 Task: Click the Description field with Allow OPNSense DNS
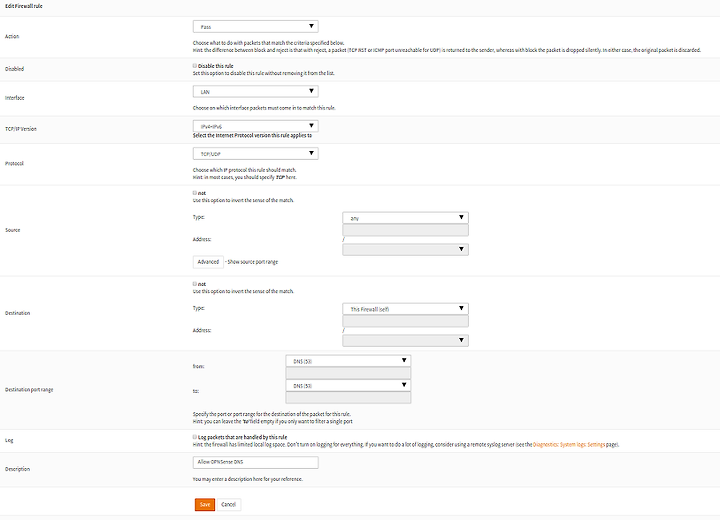pos(255,462)
